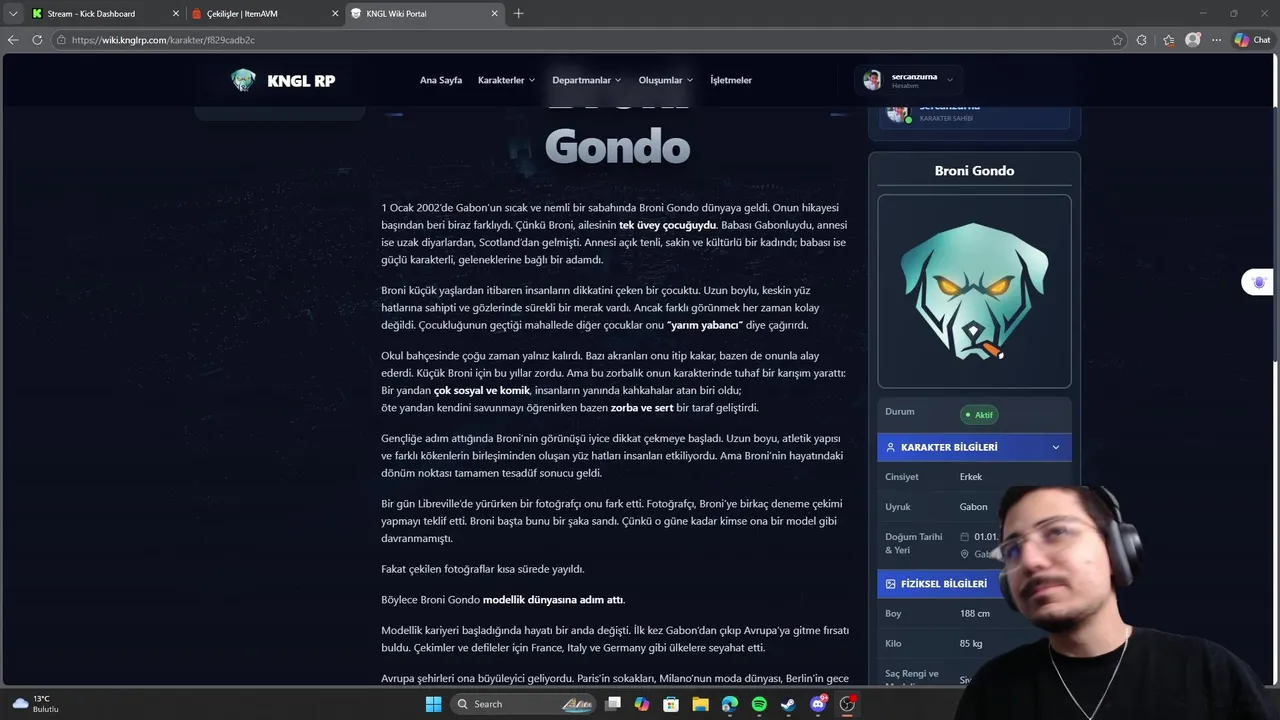Open the Copilot Chat button
The width and height of the screenshot is (1280, 720).
[1253, 40]
